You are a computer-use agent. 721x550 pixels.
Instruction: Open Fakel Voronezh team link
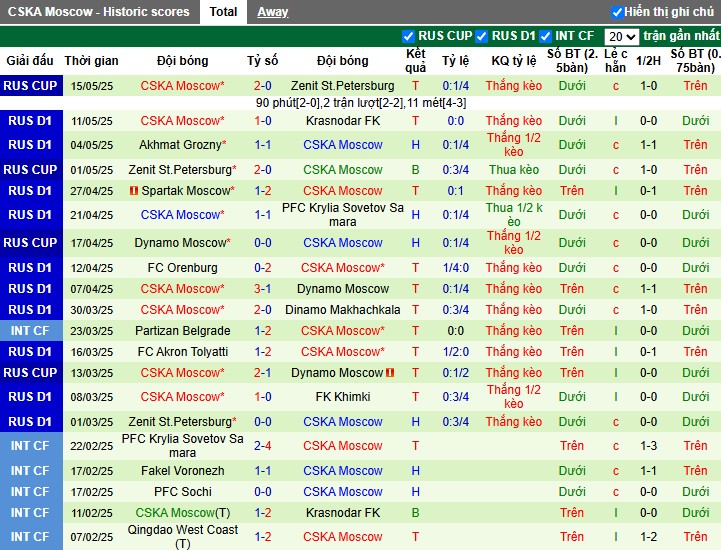click(183, 471)
